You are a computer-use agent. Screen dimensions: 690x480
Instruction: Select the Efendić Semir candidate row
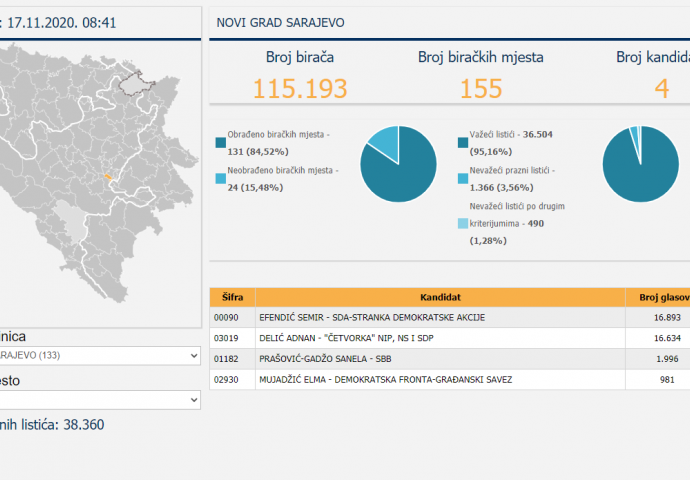click(441, 317)
